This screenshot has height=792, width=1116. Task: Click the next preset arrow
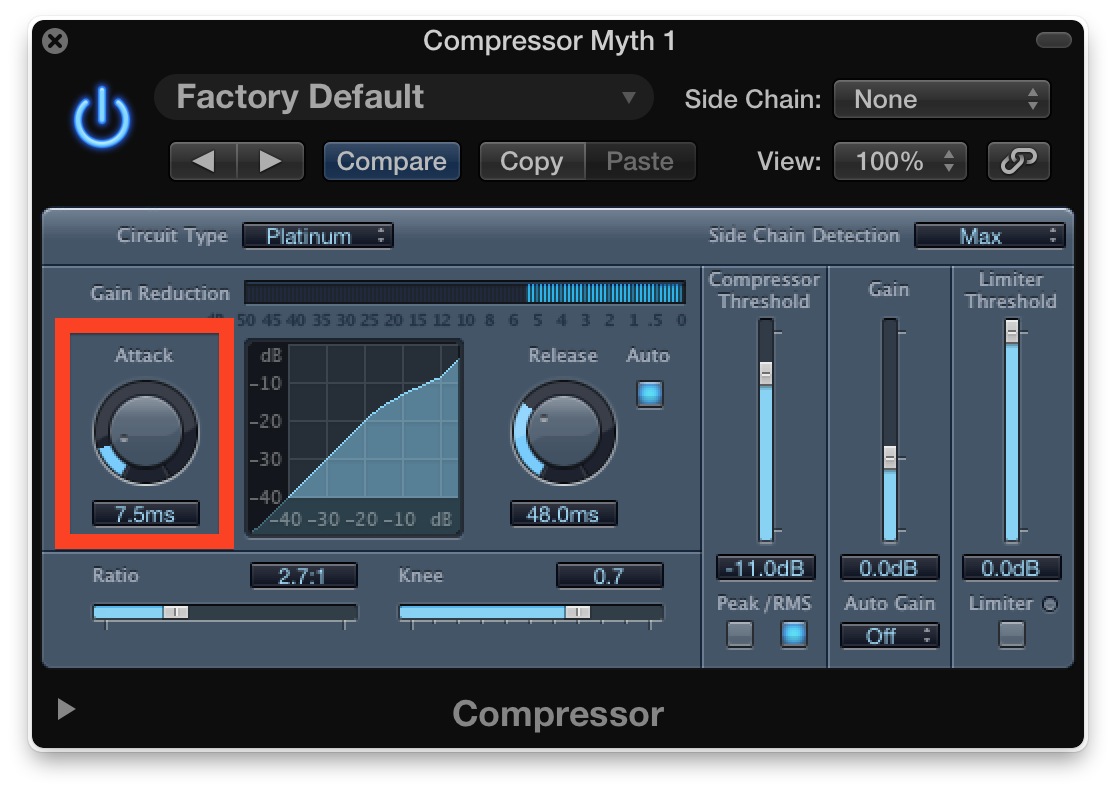tap(269, 161)
